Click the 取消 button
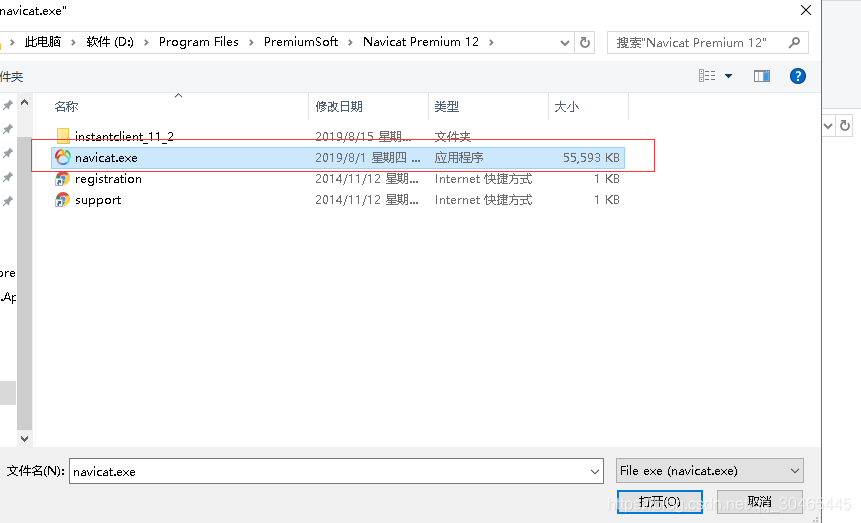This screenshot has height=523, width=861. click(759, 502)
